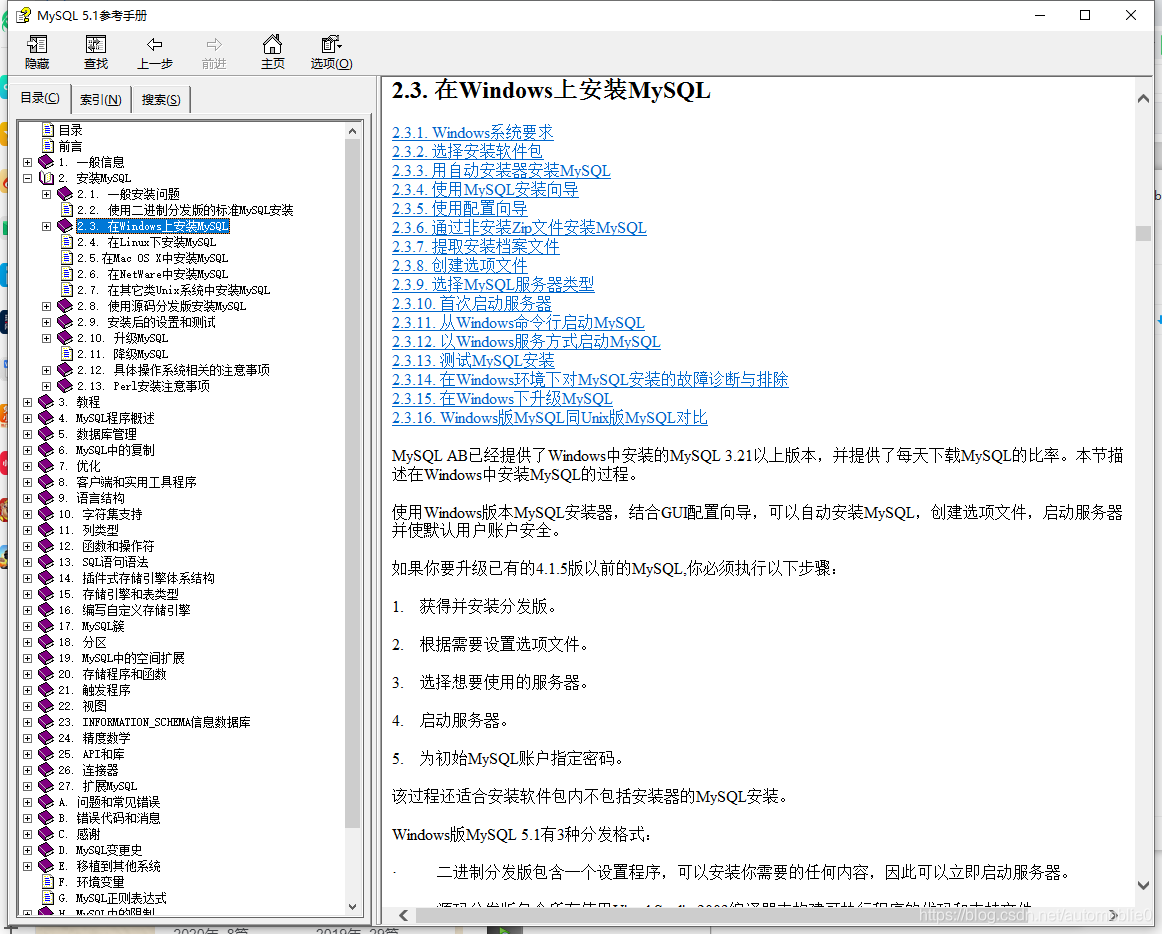Image resolution: width=1162 pixels, height=934 pixels.
Task: Open link 2.3.6. 通过非安装Zip文件安装MySQL
Action: pyautogui.click(x=519, y=228)
